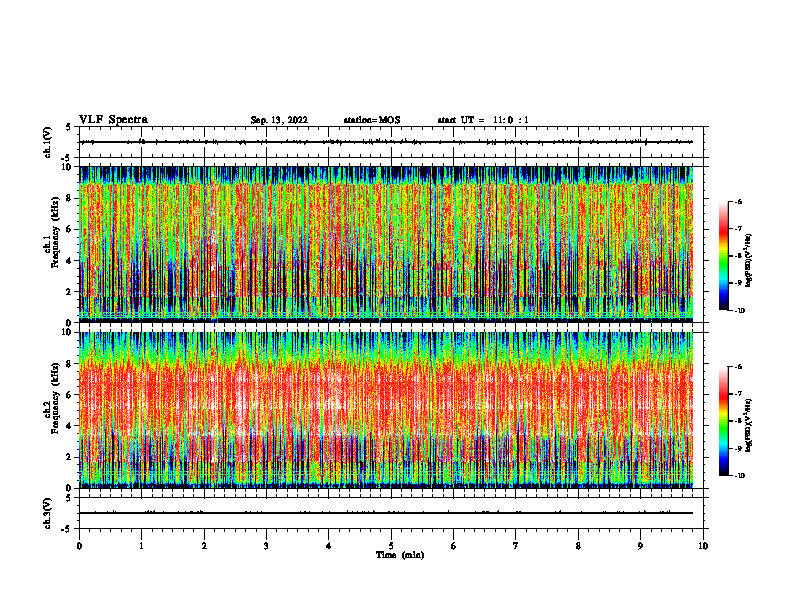Click the ch.2 PSD color scale bar
Screen dimensions: 792x612
[x=723, y=421]
